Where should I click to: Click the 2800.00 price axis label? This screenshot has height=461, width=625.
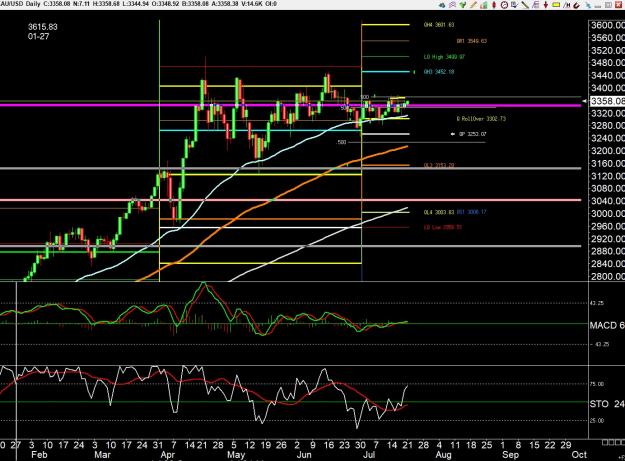tap(608, 276)
